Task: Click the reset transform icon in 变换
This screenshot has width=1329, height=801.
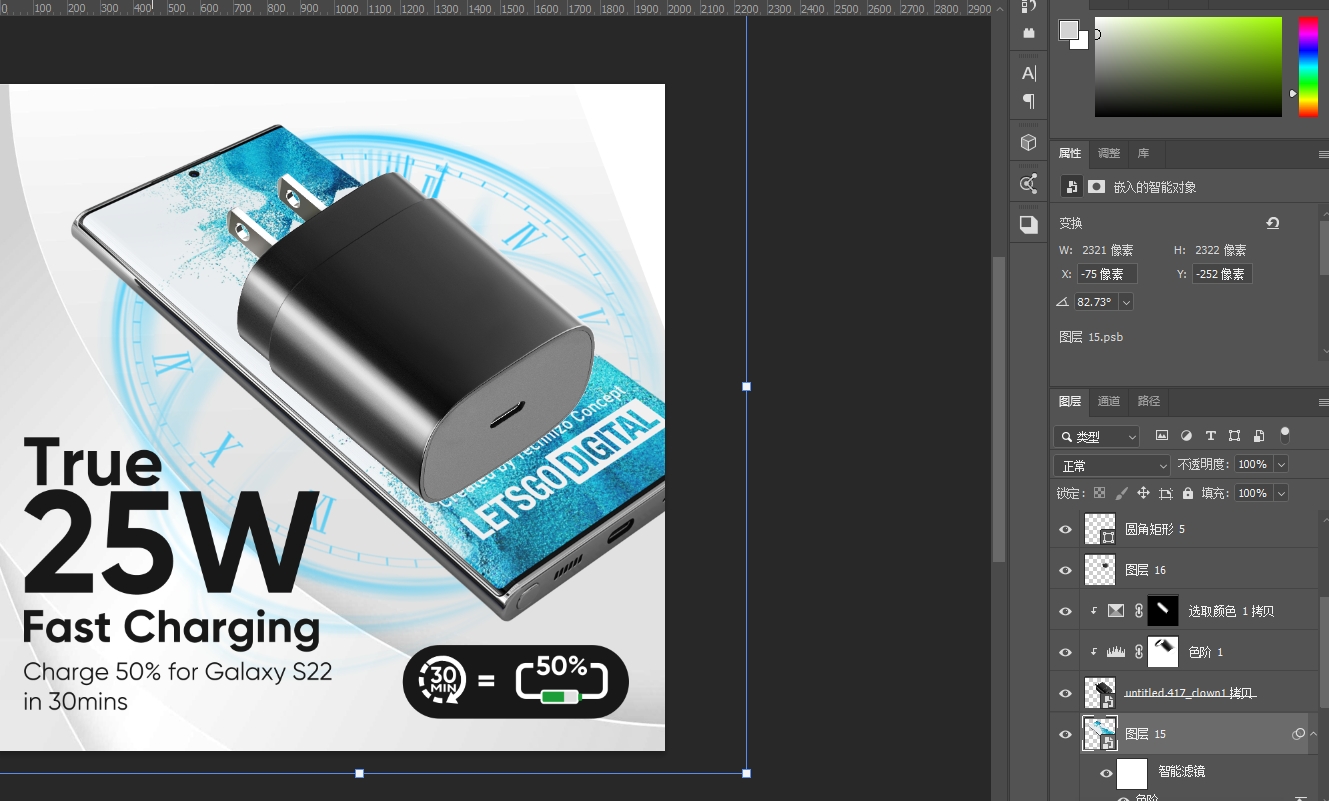Action: (x=1272, y=223)
